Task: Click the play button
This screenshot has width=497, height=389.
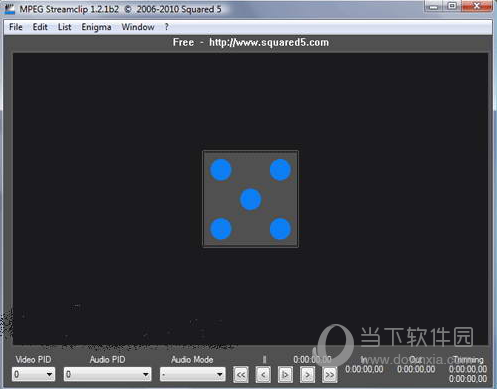Action: (285, 375)
